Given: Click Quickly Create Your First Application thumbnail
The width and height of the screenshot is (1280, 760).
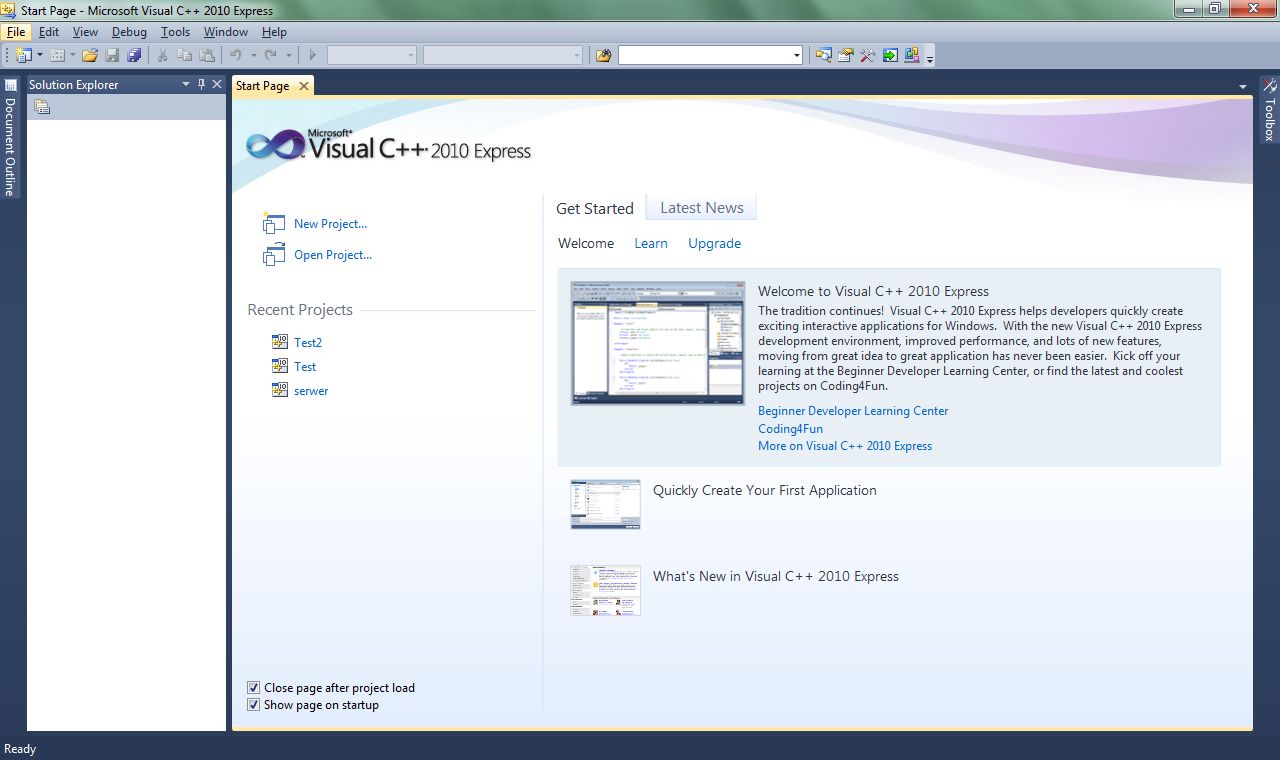Looking at the screenshot, I should pyautogui.click(x=605, y=504).
